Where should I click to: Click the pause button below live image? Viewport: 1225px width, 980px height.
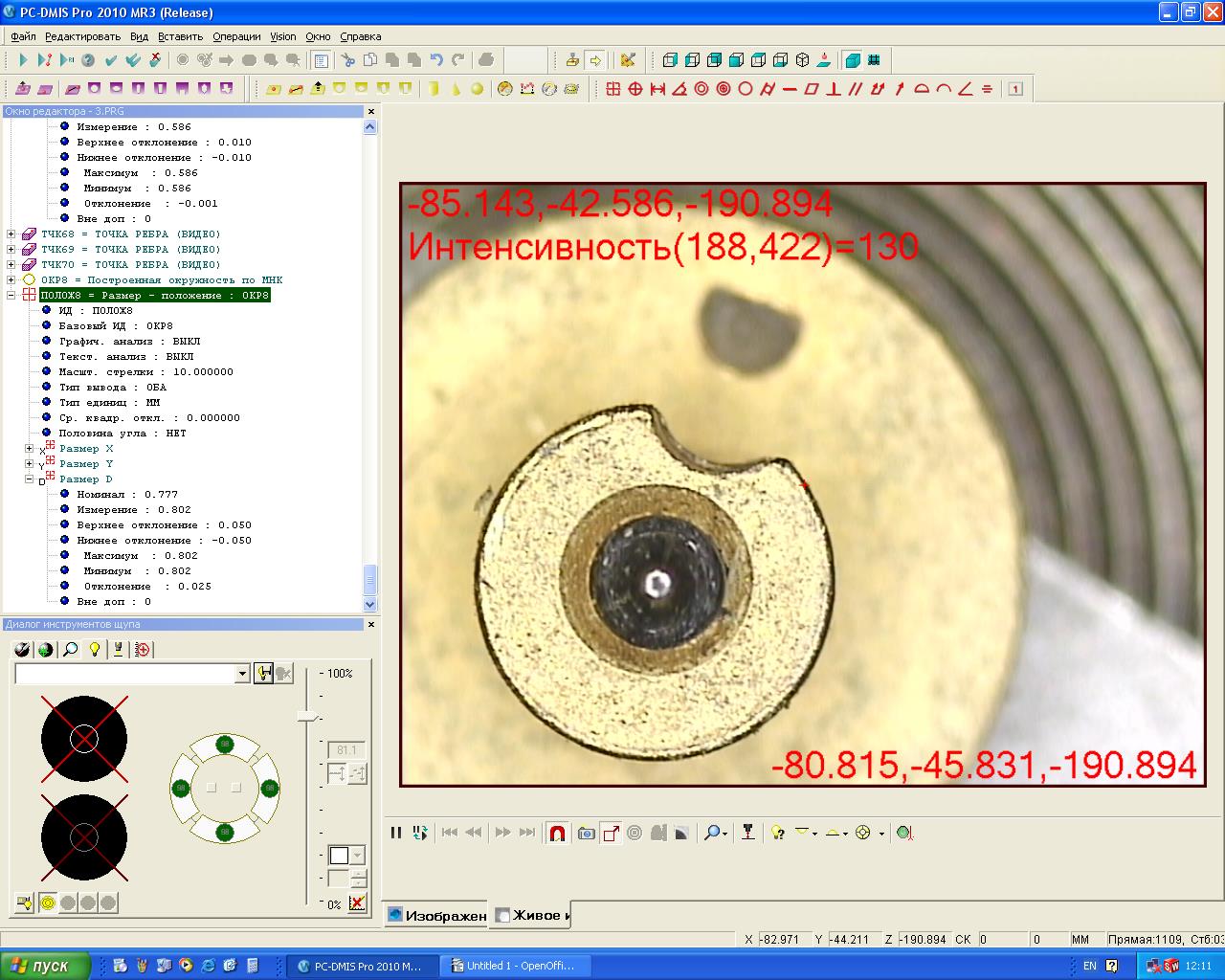point(395,834)
